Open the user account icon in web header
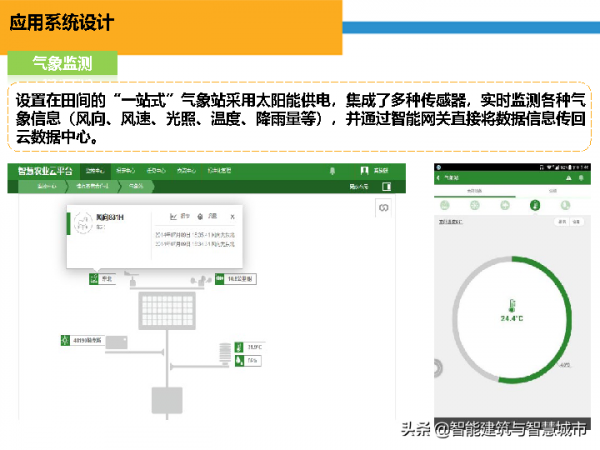The height and width of the screenshot is (450, 600). click(x=364, y=171)
